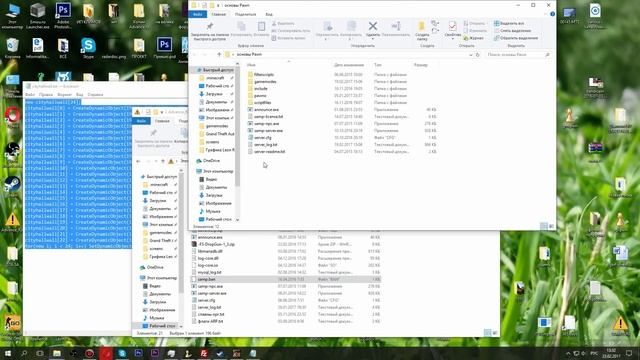
Task: Select OneDrive in основы Pawn navigation pane
Action: coord(211,161)
